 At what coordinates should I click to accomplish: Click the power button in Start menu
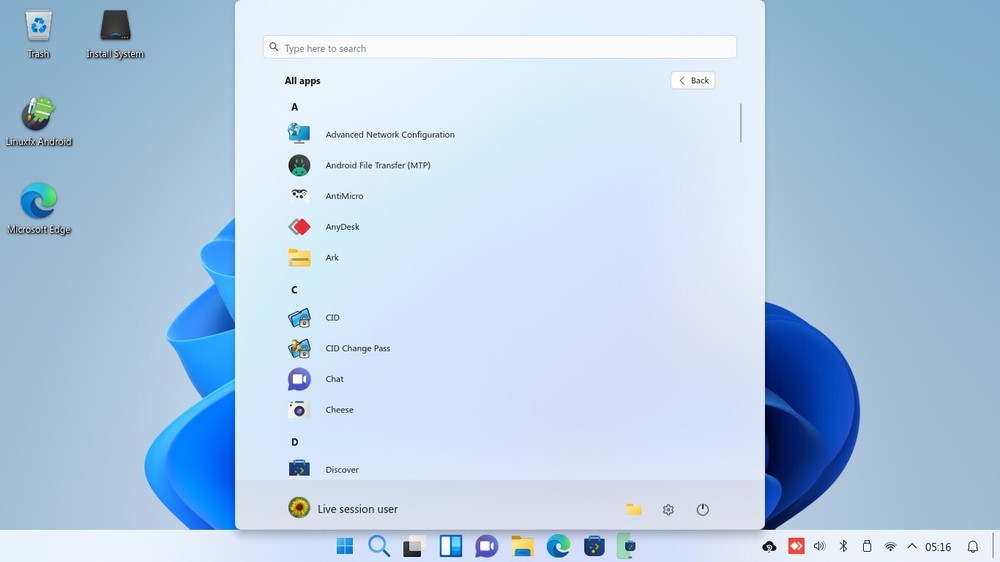pos(703,510)
